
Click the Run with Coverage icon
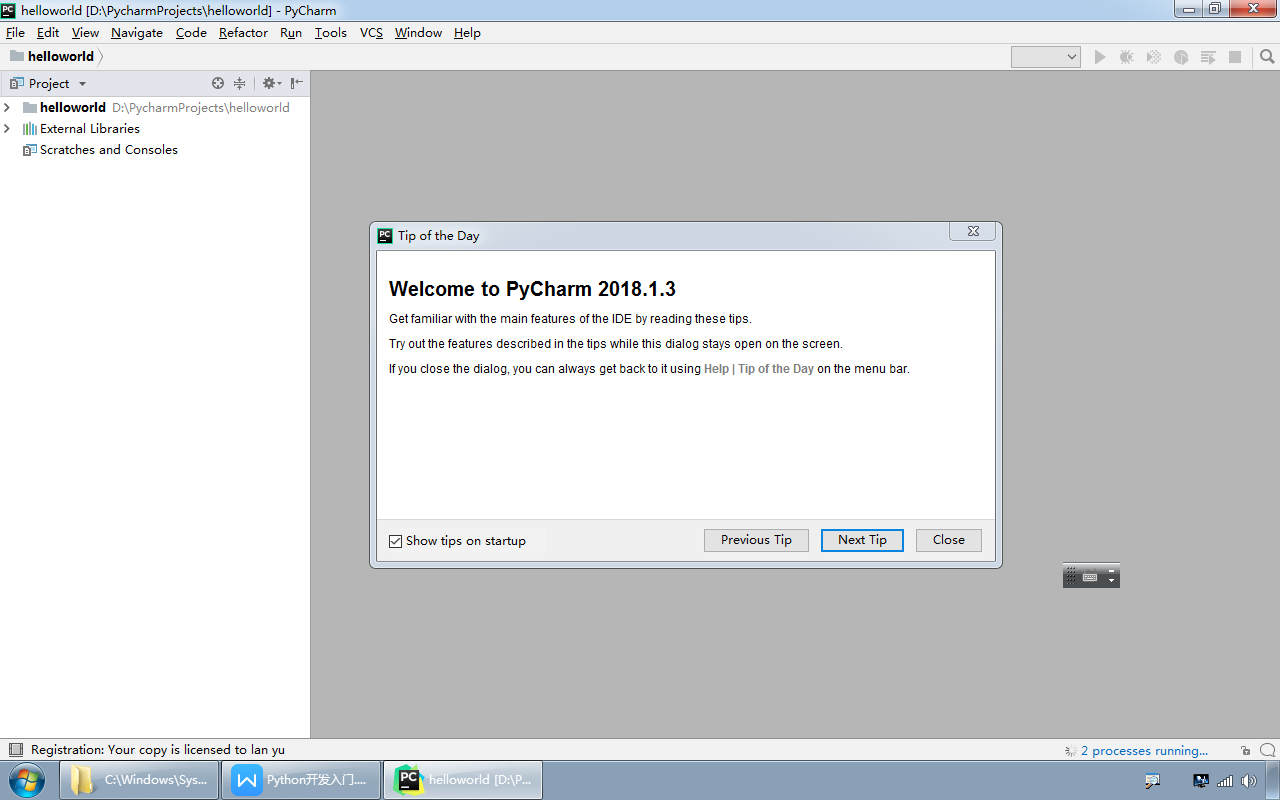coord(1154,57)
